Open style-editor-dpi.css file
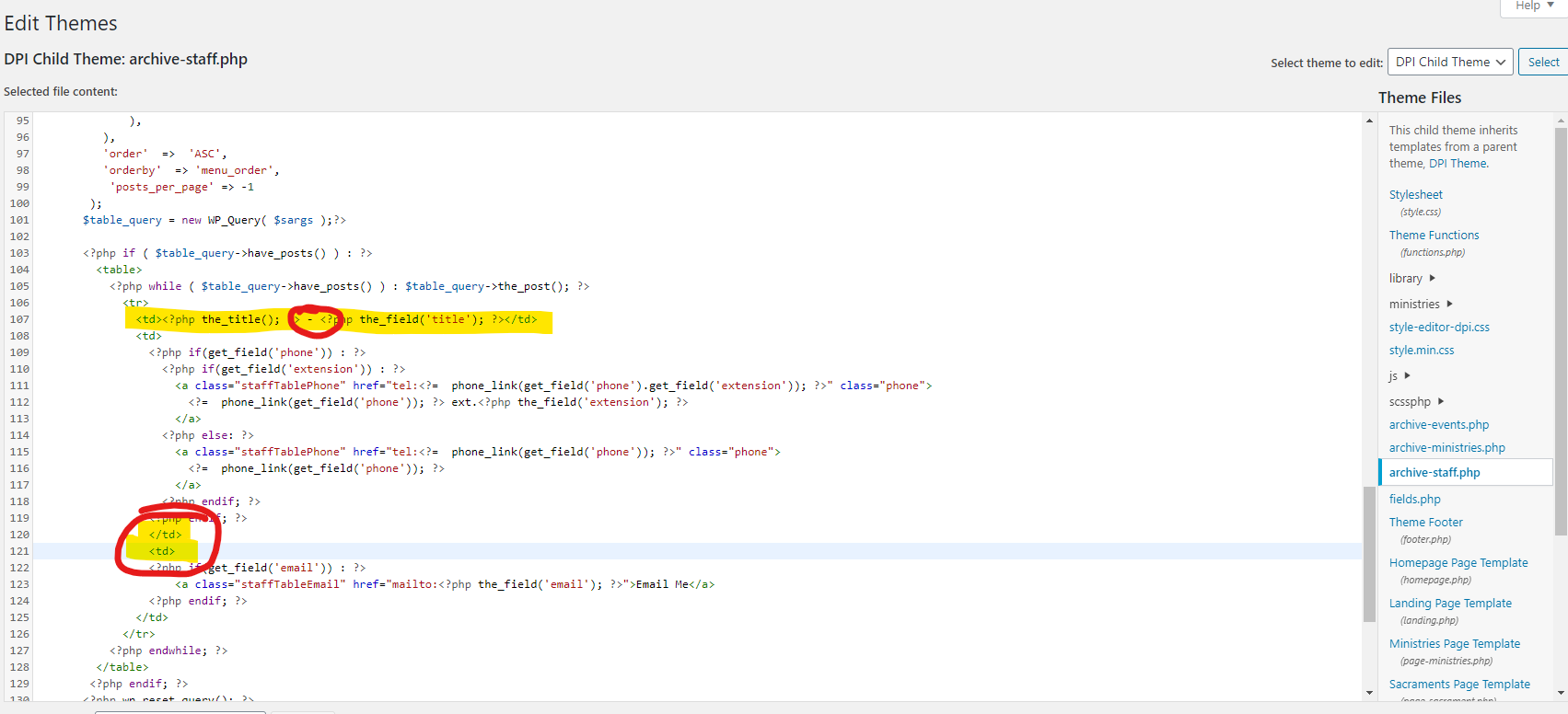This screenshot has width=1568, height=714. [1438, 327]
